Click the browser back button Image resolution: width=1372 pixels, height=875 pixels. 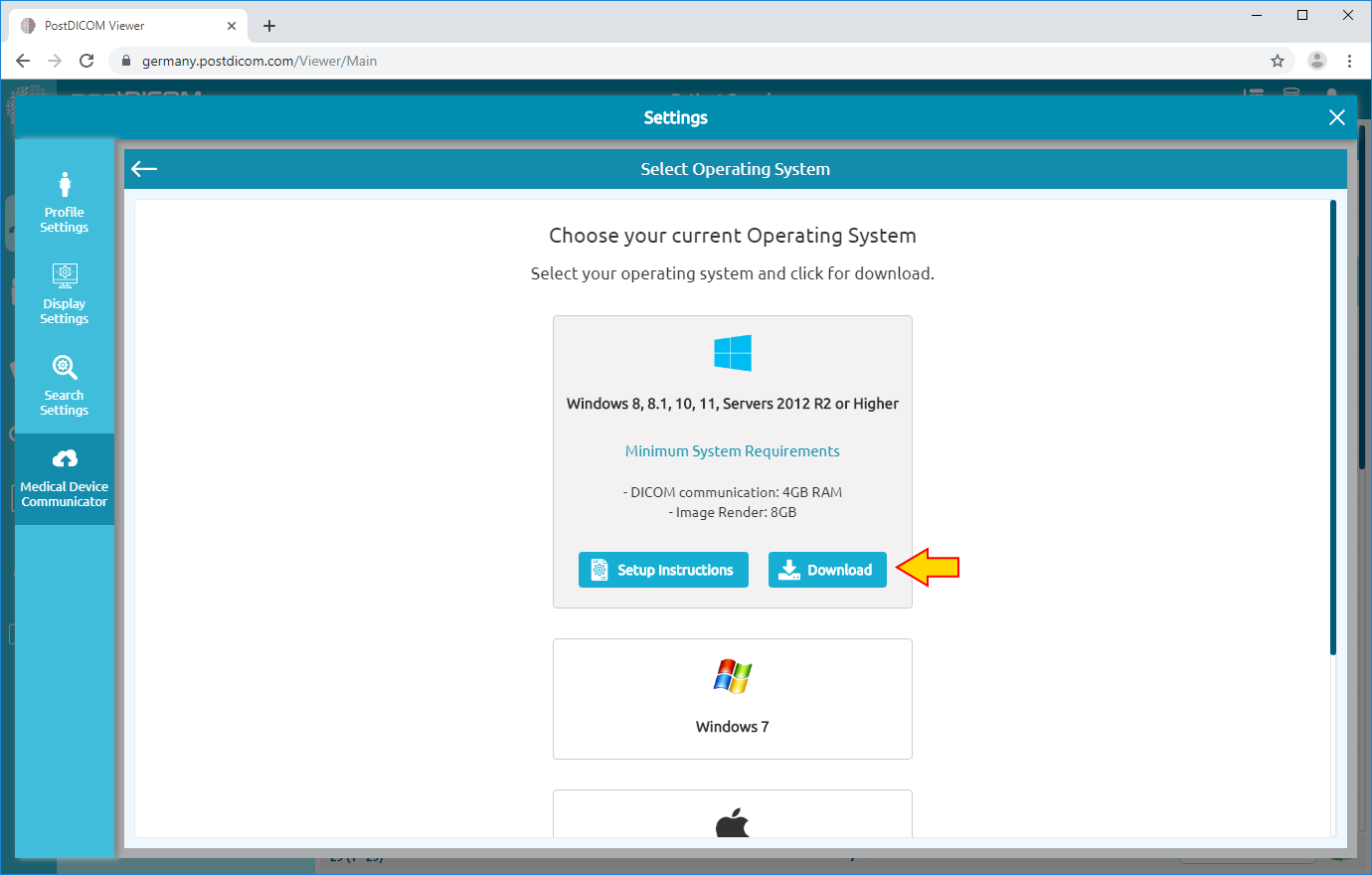(23, 61)
